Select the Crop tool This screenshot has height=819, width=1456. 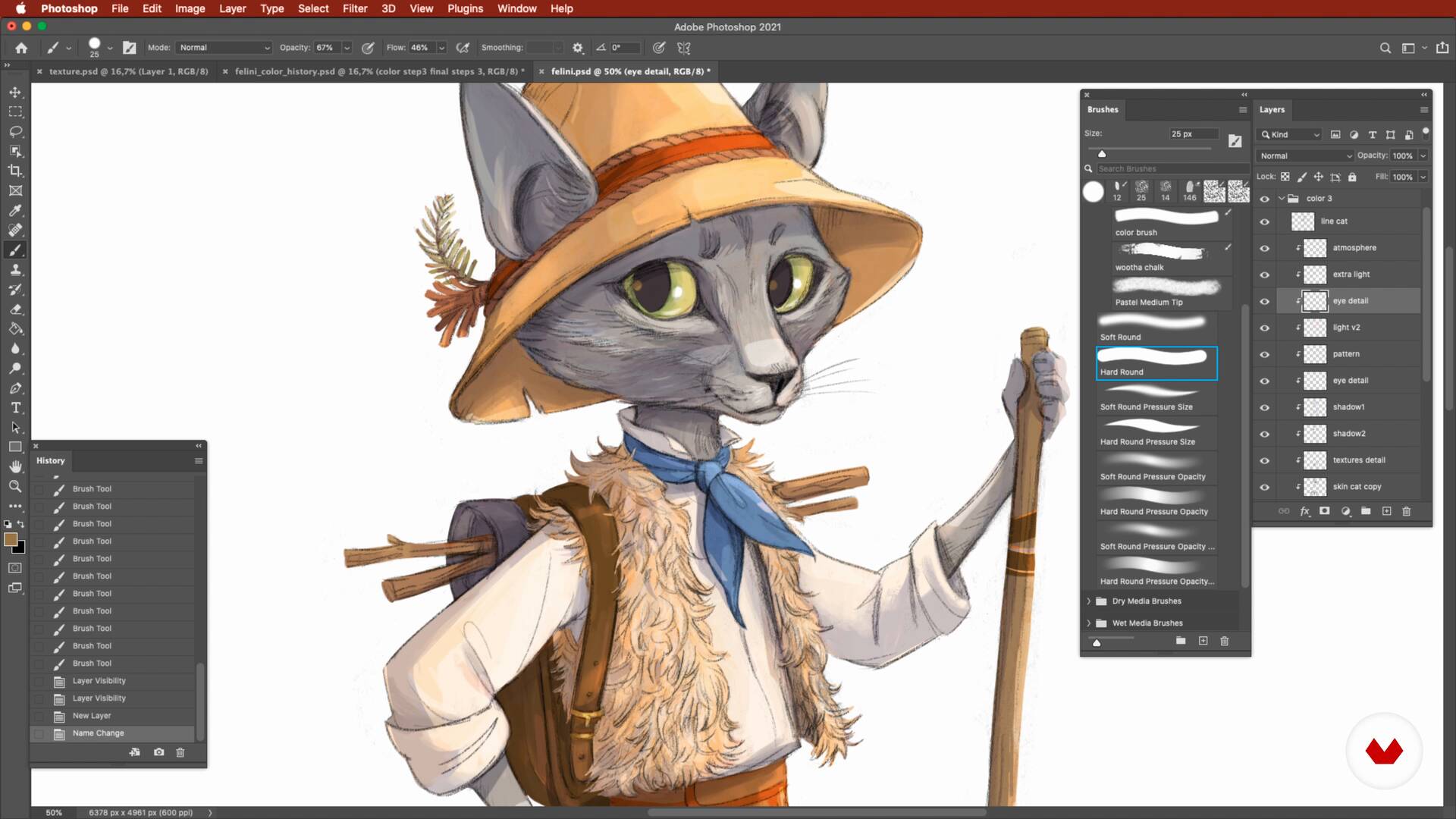tap(15, 171)
